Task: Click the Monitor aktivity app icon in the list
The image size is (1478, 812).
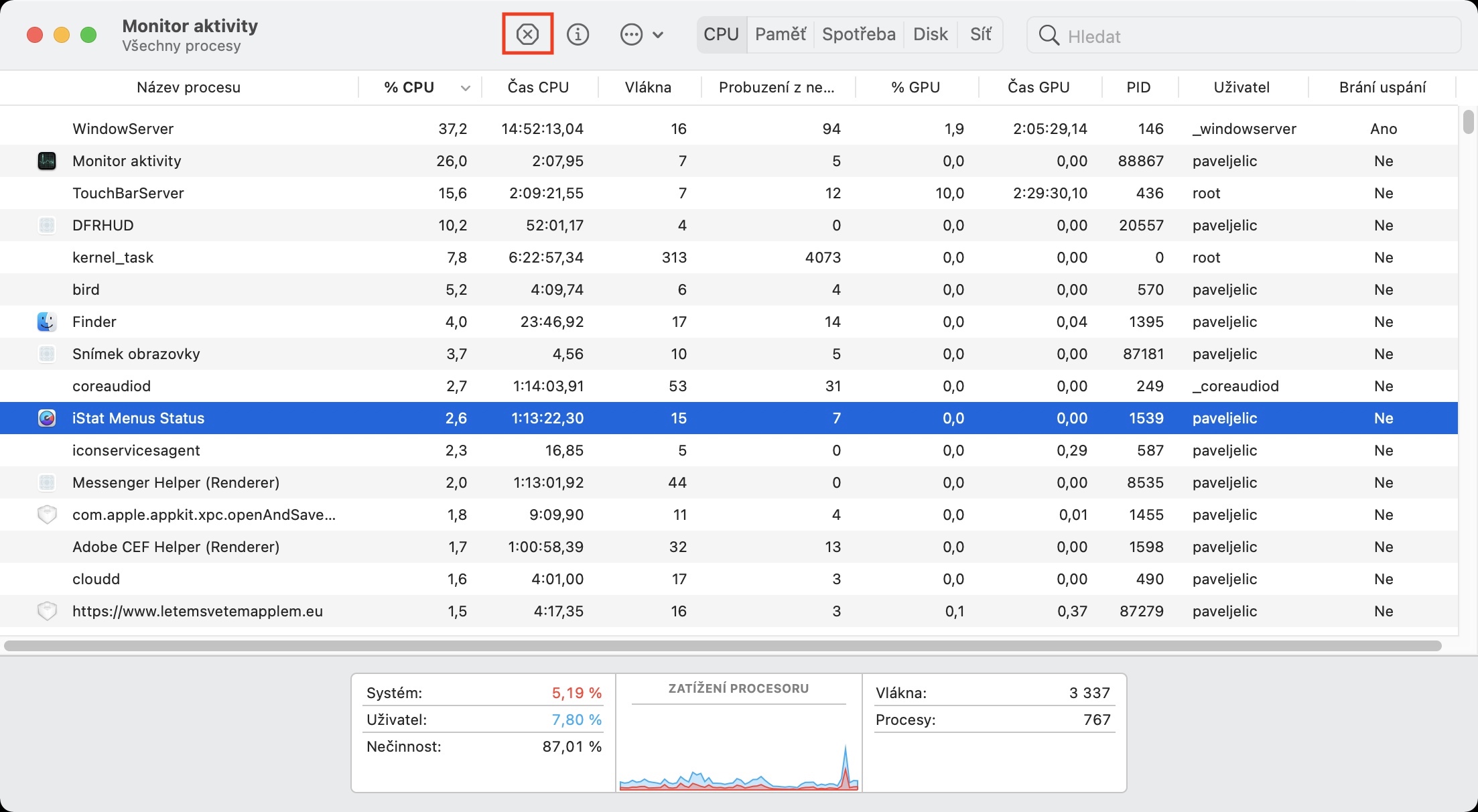Action: click(x=47, y=161)
